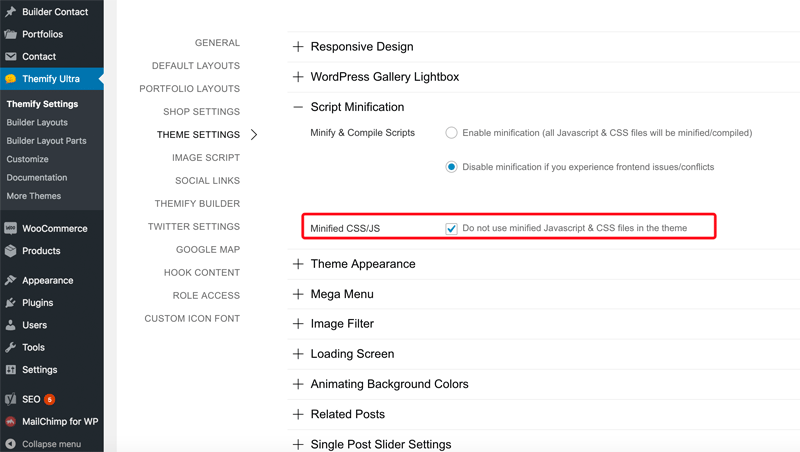Image resolution: width=800 pixels, height=452 pixels.
Task: Expand the Related Posts section
Action: tap(298, 414)
